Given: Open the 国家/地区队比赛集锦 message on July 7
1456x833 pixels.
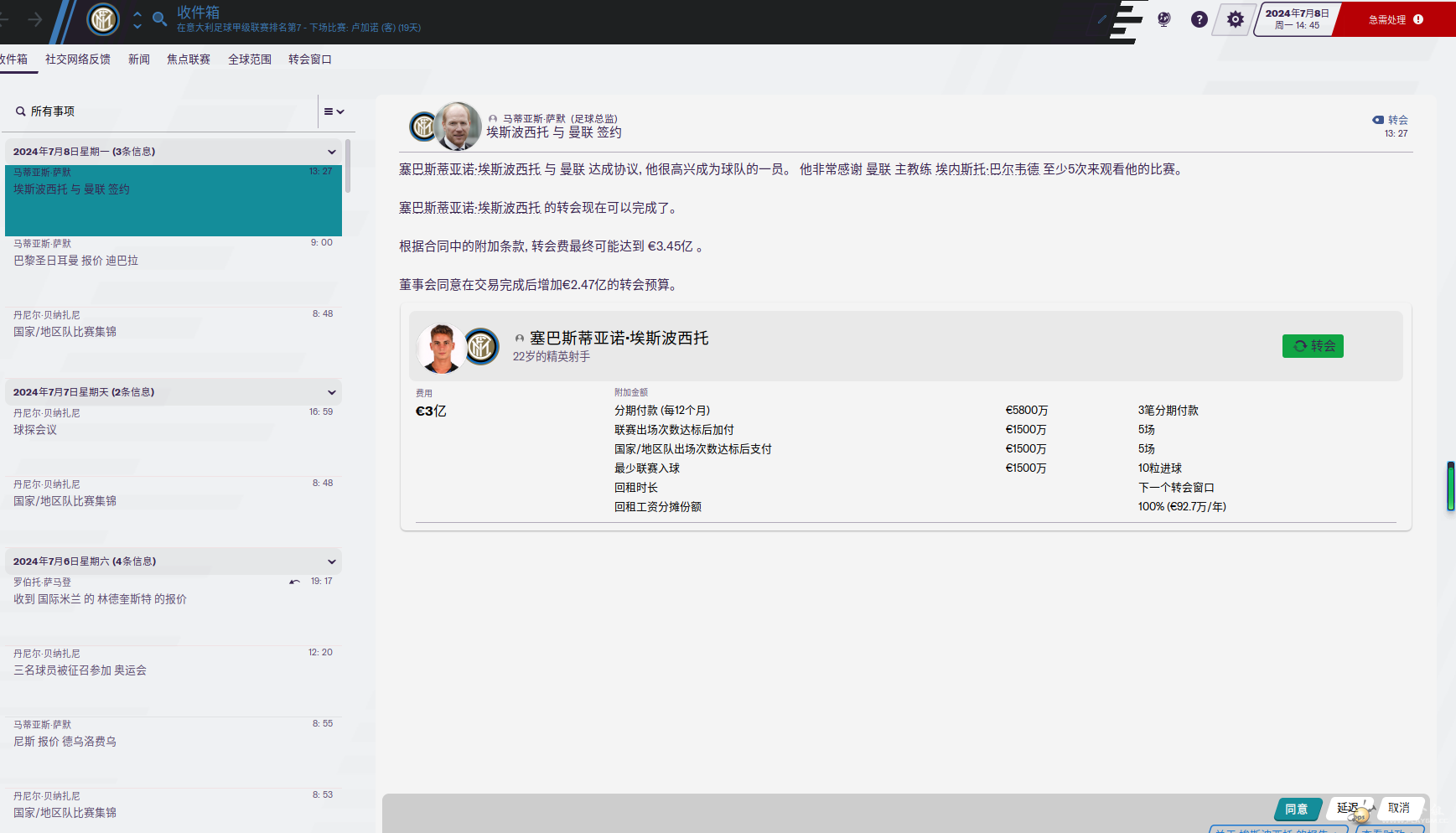Looking at the screenshot, I should pyautogui.click(x=174, y=512).
